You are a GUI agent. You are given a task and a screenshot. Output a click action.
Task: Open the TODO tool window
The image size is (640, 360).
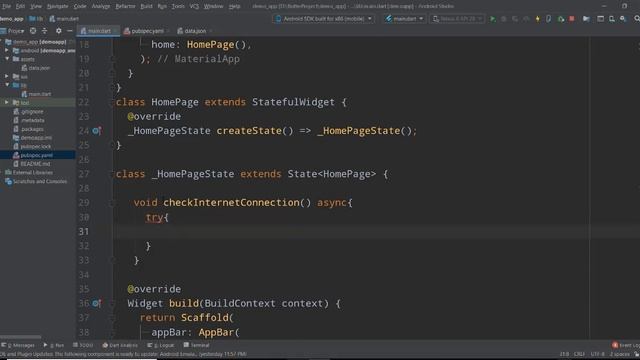83,345
